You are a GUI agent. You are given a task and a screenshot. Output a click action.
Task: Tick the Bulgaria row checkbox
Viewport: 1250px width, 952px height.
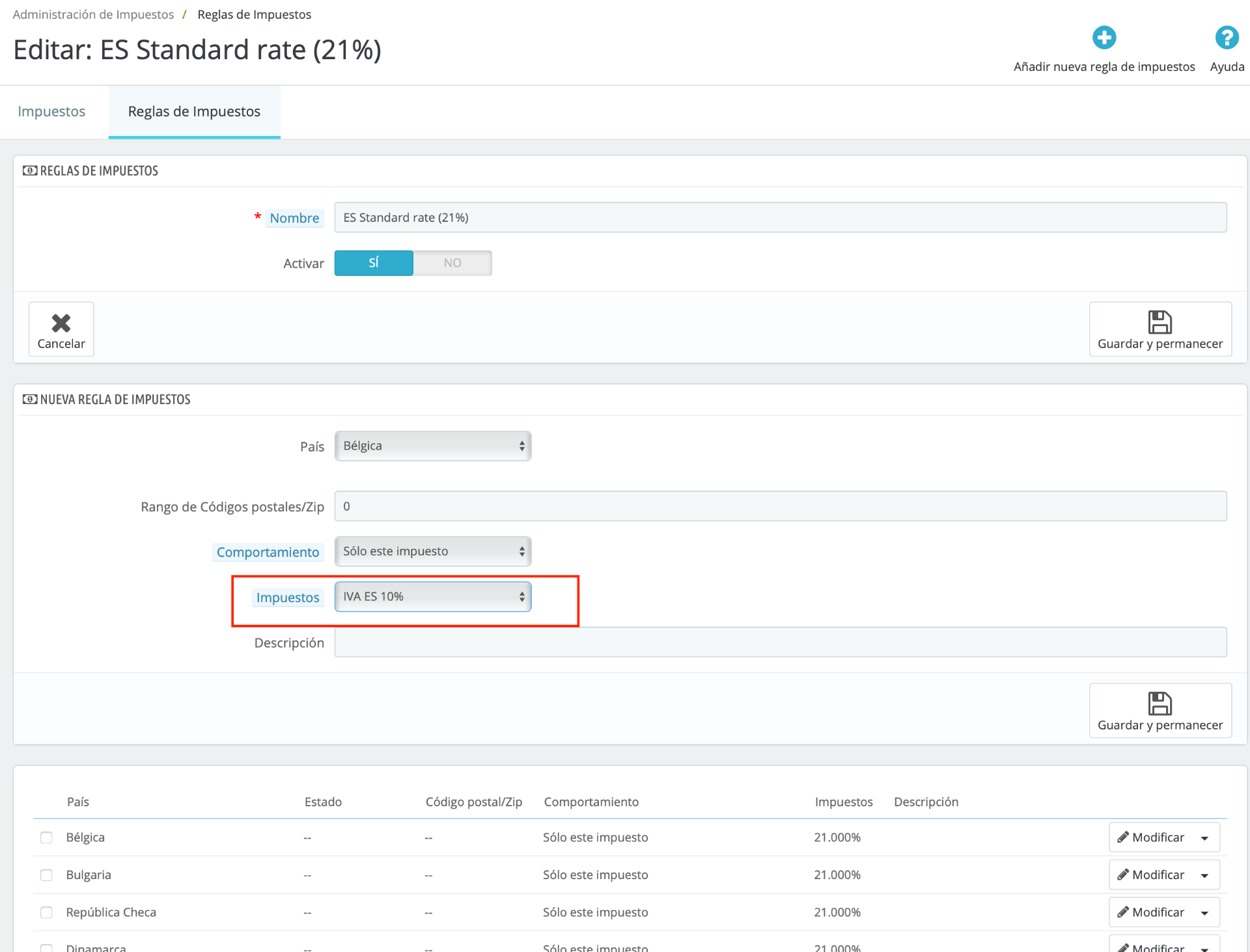click(x=46, y=875)
